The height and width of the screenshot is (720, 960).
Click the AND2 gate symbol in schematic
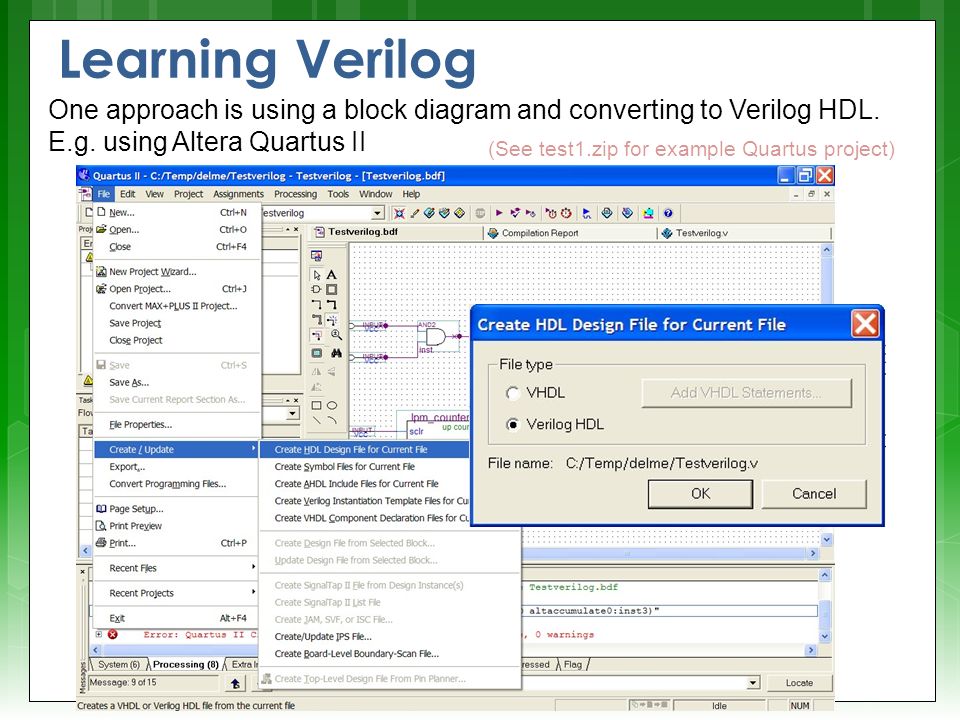437,337
